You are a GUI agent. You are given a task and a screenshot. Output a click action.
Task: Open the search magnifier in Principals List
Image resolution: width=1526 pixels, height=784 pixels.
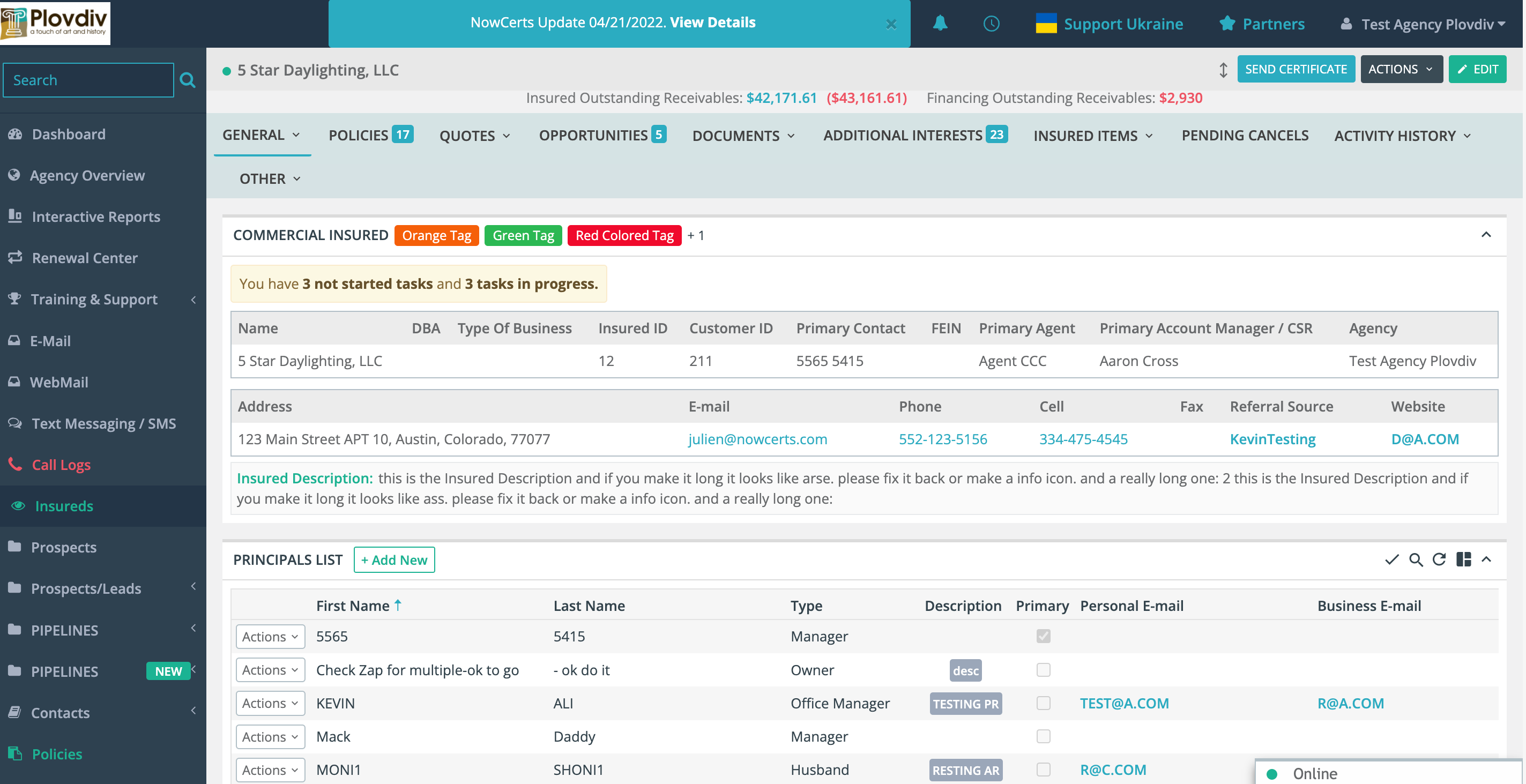1416,559
